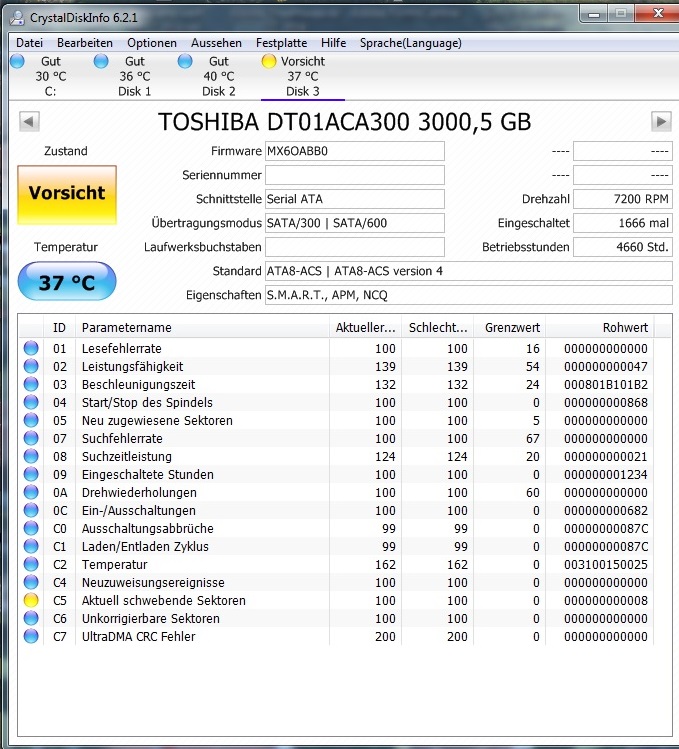Click the Aktueller... column header

click(x=366, y=328)
